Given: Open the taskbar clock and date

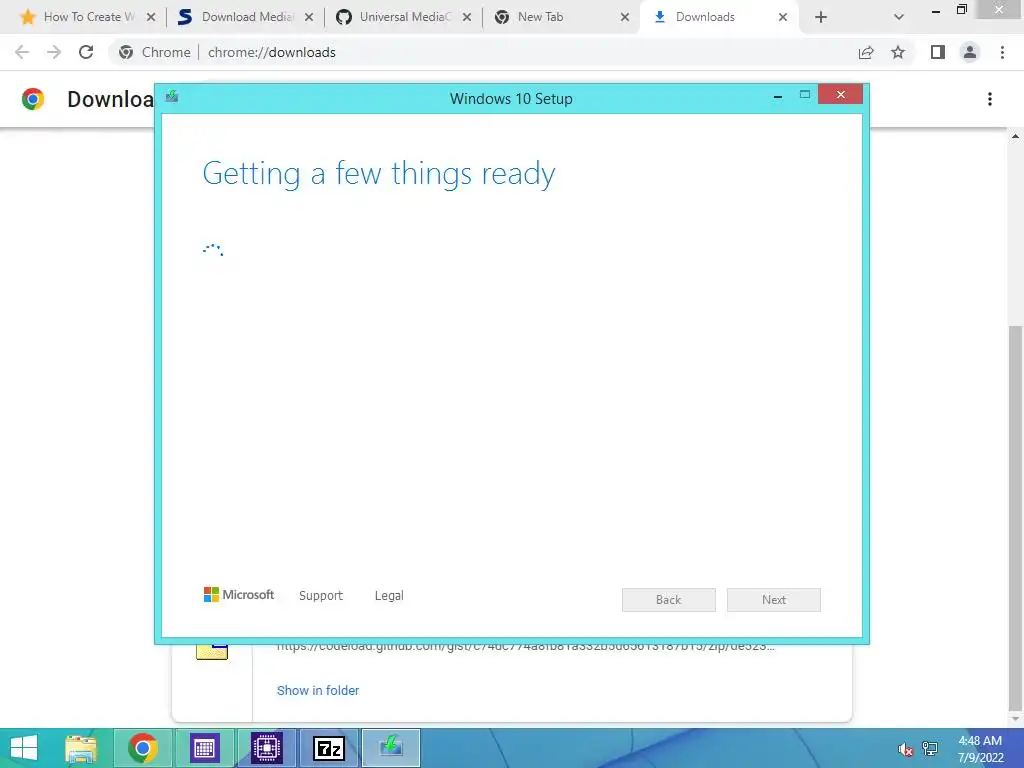Looking at the screenshot, I should (980, 749).
